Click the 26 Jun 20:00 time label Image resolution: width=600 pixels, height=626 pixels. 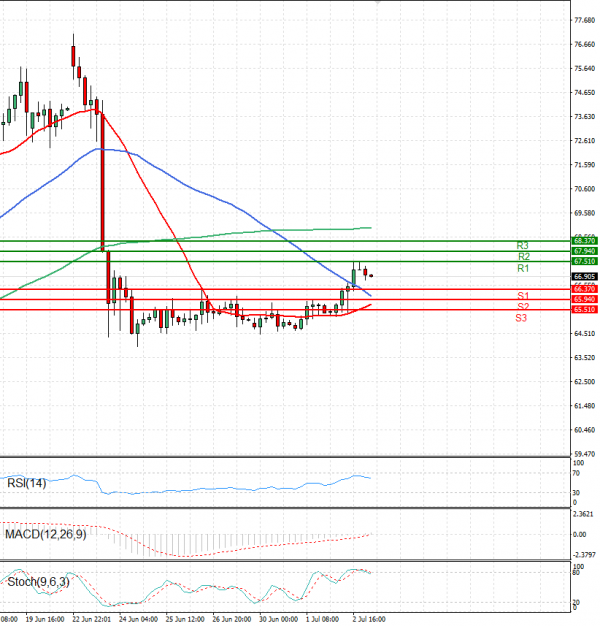pos(232,619)
